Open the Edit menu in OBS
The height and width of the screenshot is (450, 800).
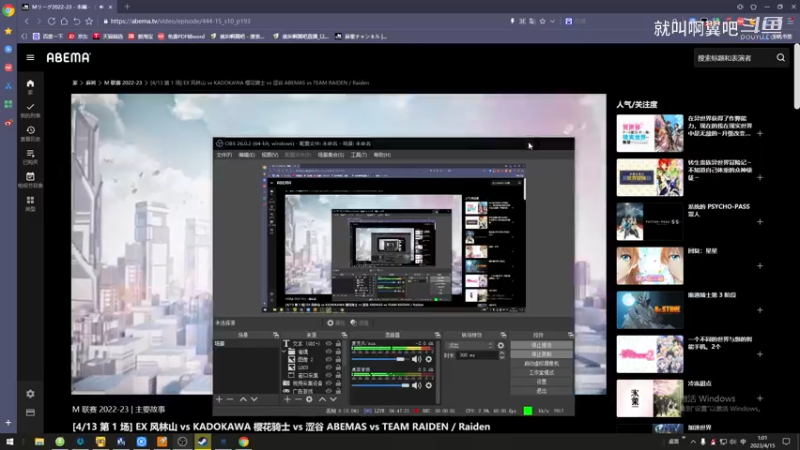click(x=246, y=155)
